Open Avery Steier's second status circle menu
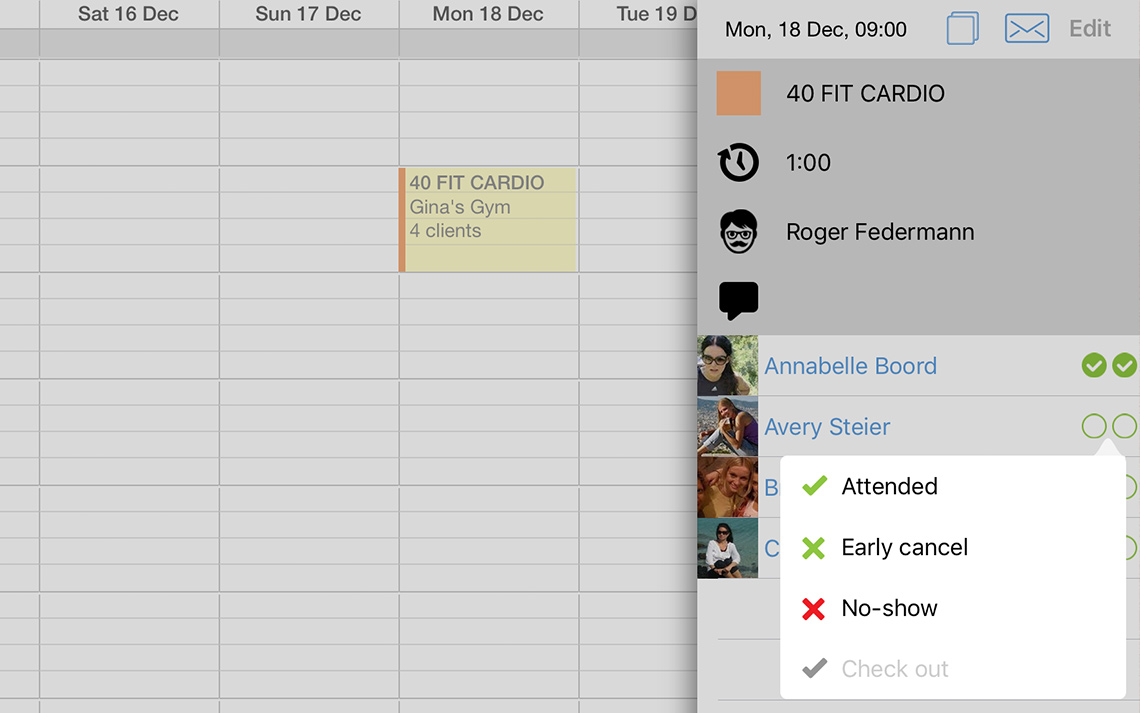Image resolution: width=1140 pixels, height=713 pixels. pyautogui.click(x=1125, y=427)
